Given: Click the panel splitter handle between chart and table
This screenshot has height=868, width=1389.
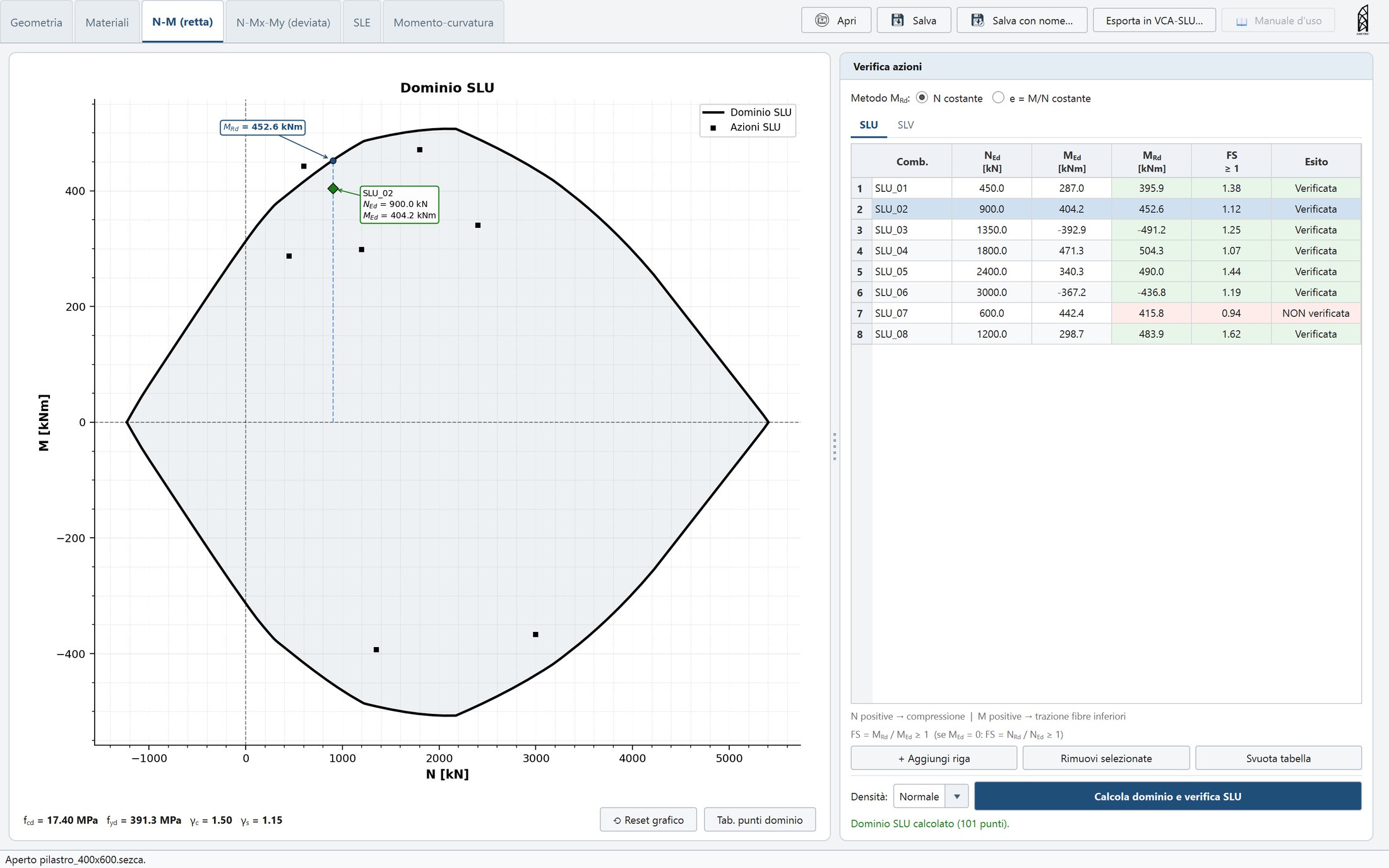Looking at the screenshot, I should [x=835, y=446].
